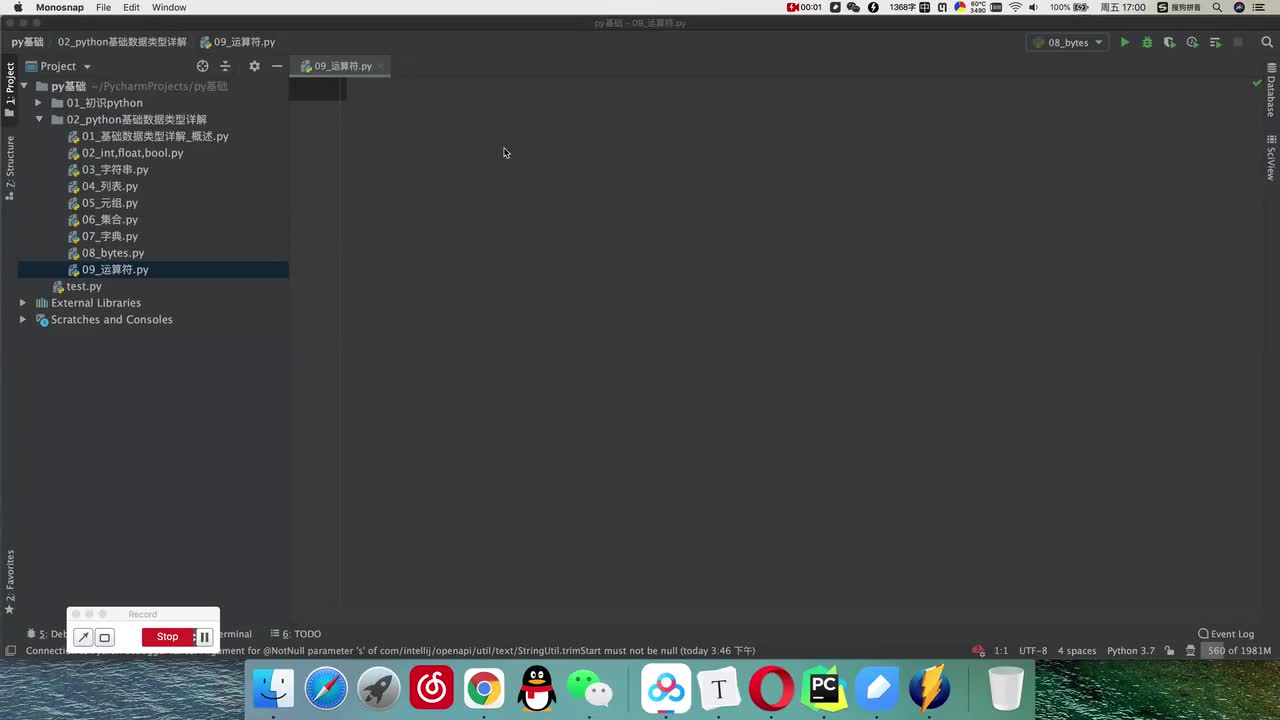The width and height of the screenshot is (1280, 720).
Task: Collapse the 02_python基础数据类型详解 folder
Action: tap(38, 120)
